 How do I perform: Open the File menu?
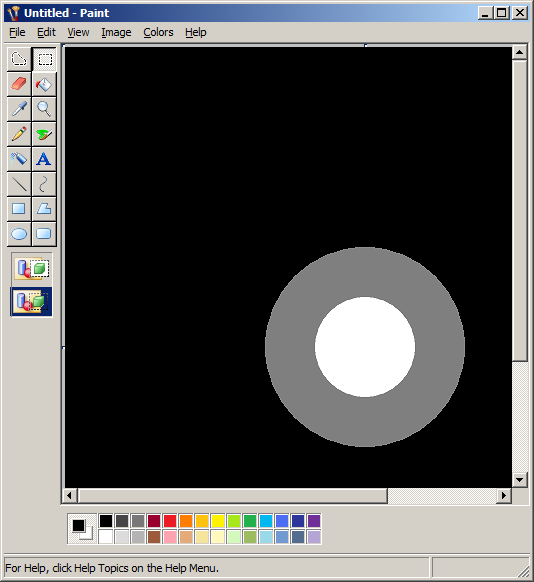coord(17,32)
